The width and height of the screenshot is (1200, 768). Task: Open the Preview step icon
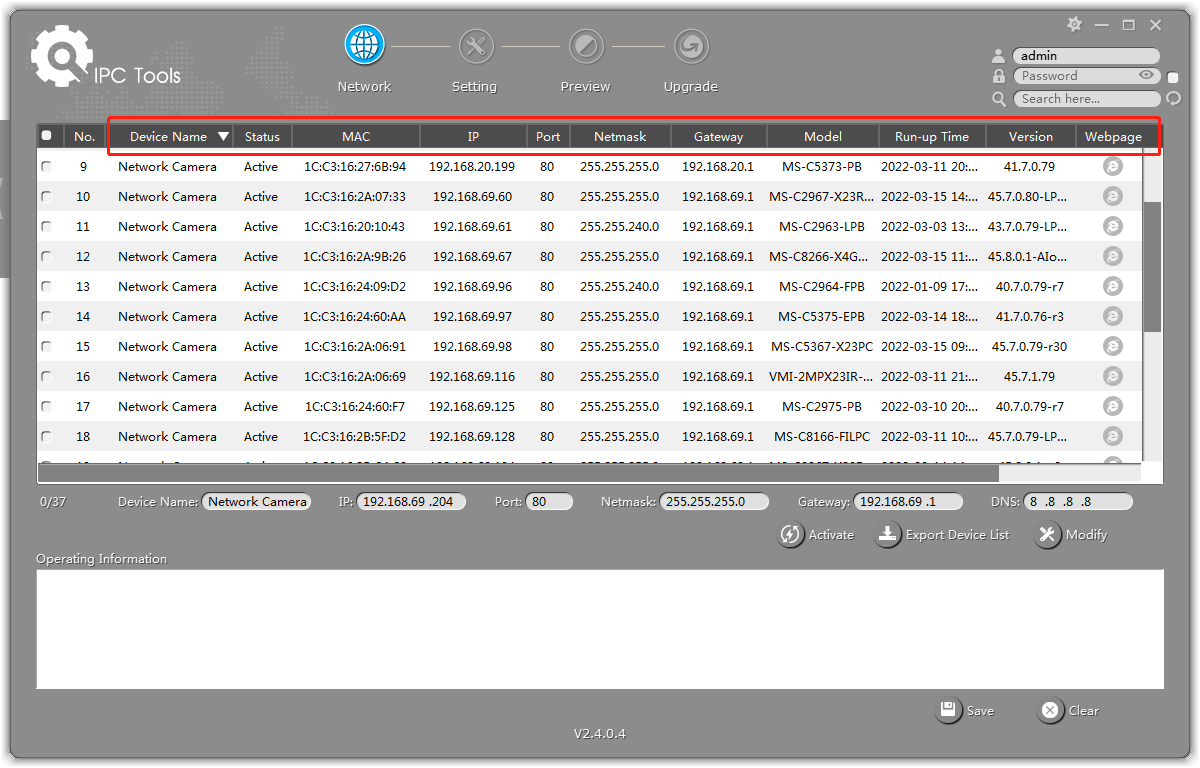(585, 46)
